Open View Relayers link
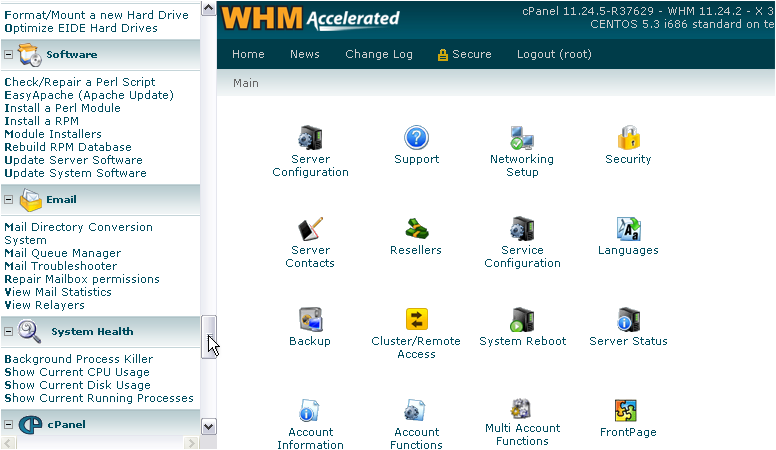The height and width of the screenshot is (450, 776). pyautogui.click(x=45, y=305)
